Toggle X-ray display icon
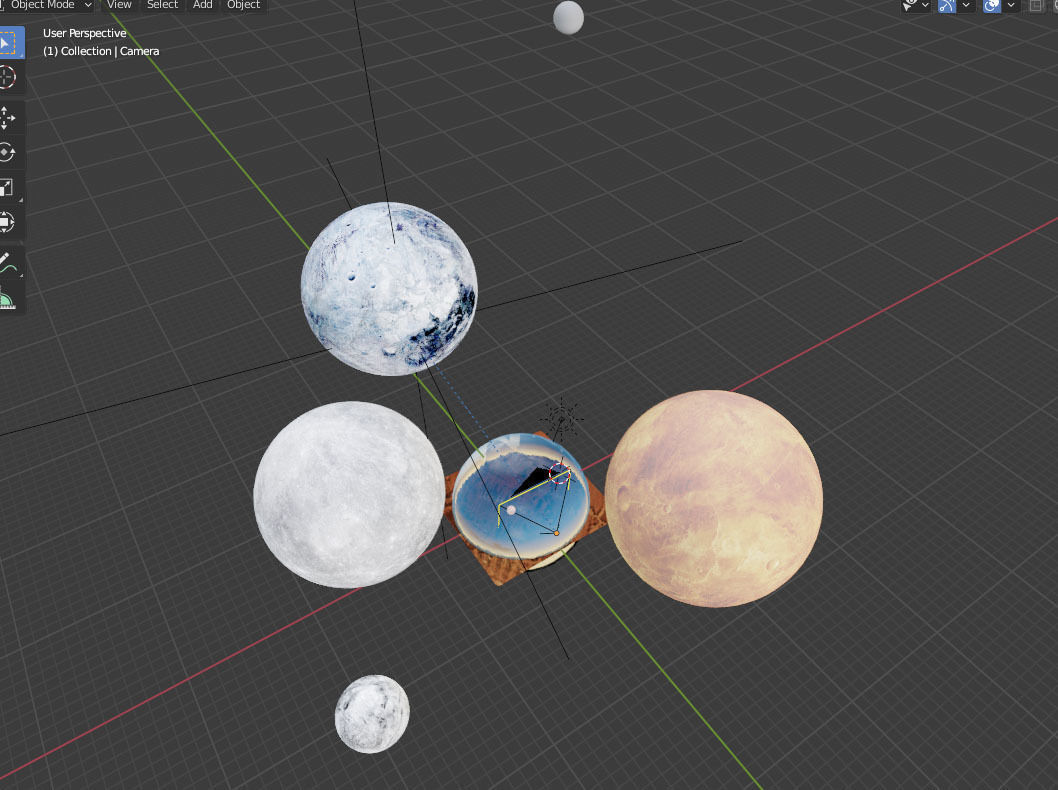 click(x=1035, y=5)
